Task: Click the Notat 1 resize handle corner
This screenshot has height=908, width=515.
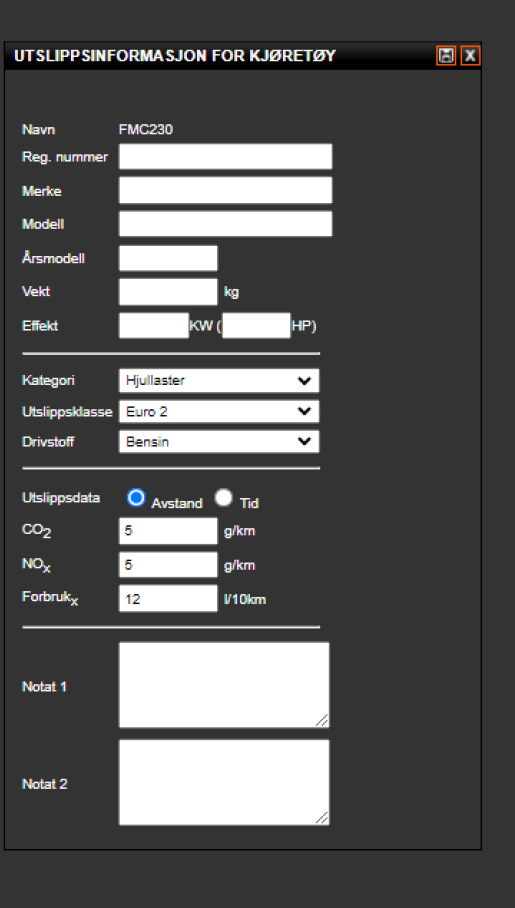Action: (322, 720)
